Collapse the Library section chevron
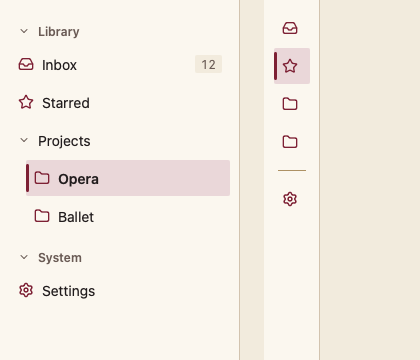Image resolution: width=420 pixels, height=360 pixels. point(24,31)
